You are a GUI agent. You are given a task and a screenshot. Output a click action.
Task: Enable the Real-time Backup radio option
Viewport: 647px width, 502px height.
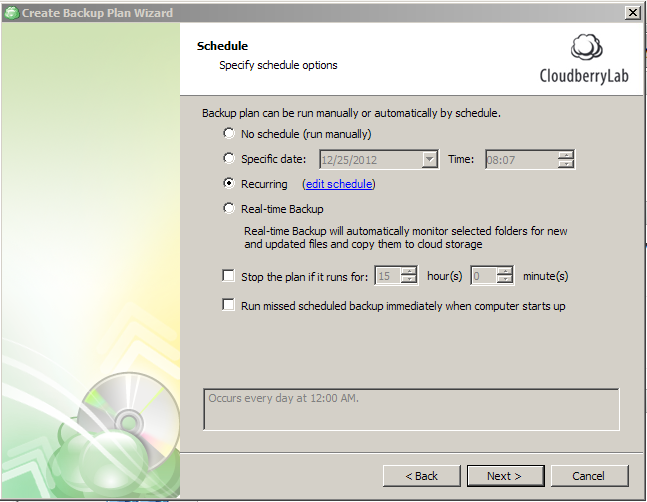[x=230, y=209]
